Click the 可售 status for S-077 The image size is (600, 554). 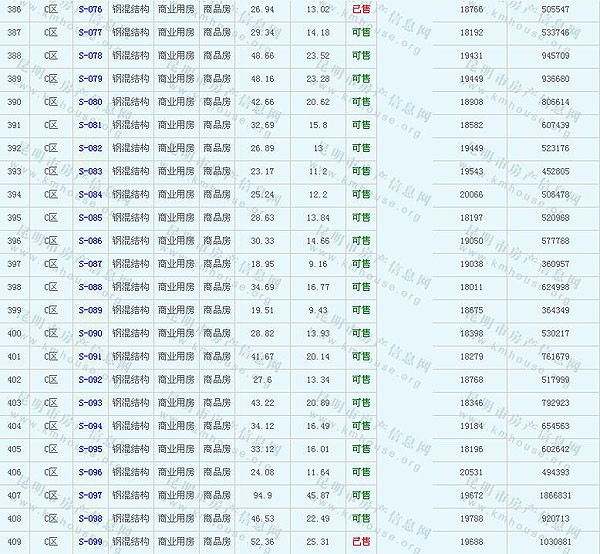[x=361, y=32]
